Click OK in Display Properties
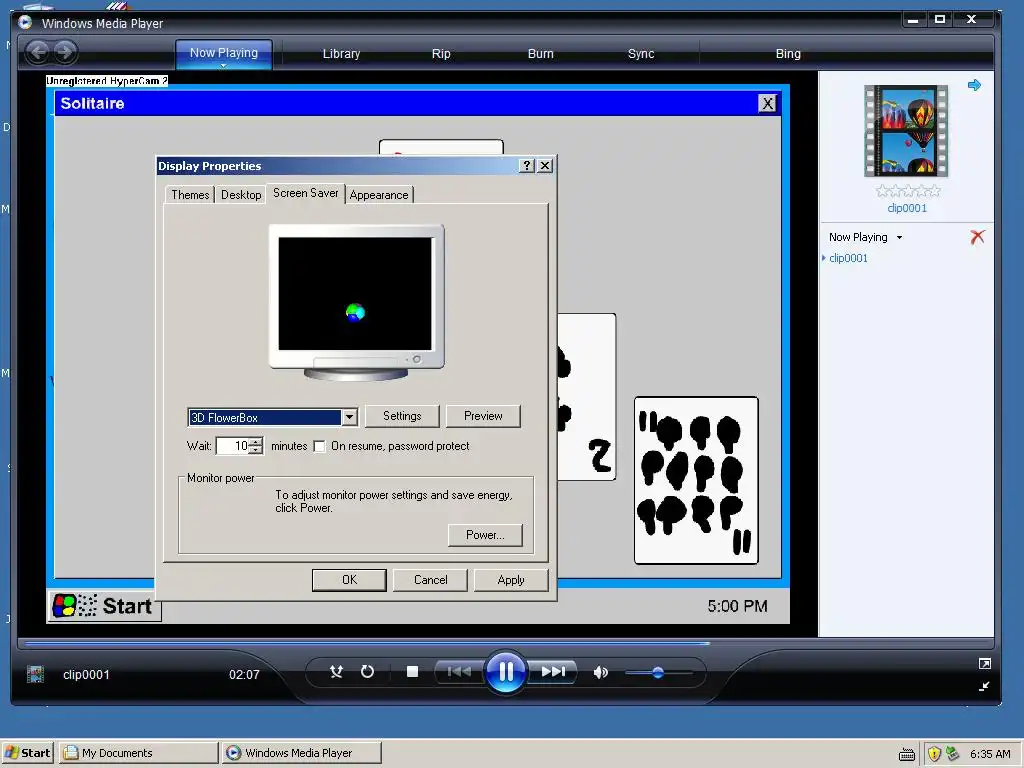 349,580
